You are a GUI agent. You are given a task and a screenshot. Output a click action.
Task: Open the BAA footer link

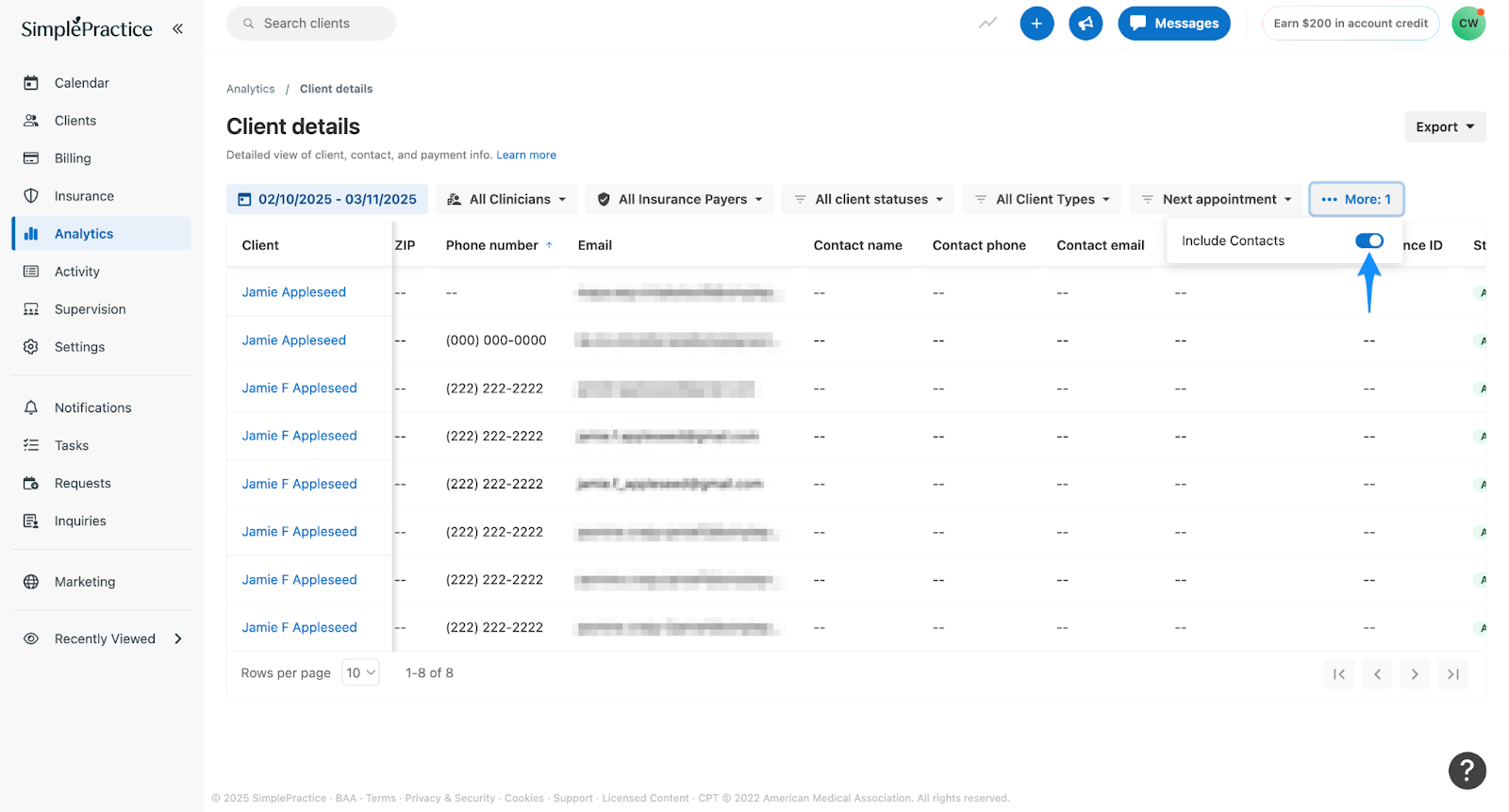(x=346, y=798)
